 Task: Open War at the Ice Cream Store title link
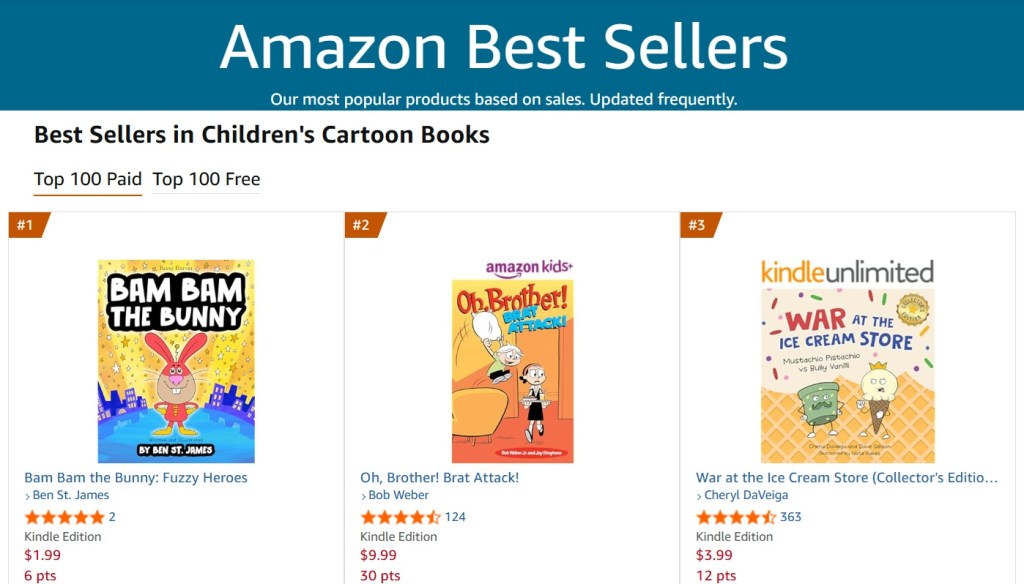(x=847, y=478)
